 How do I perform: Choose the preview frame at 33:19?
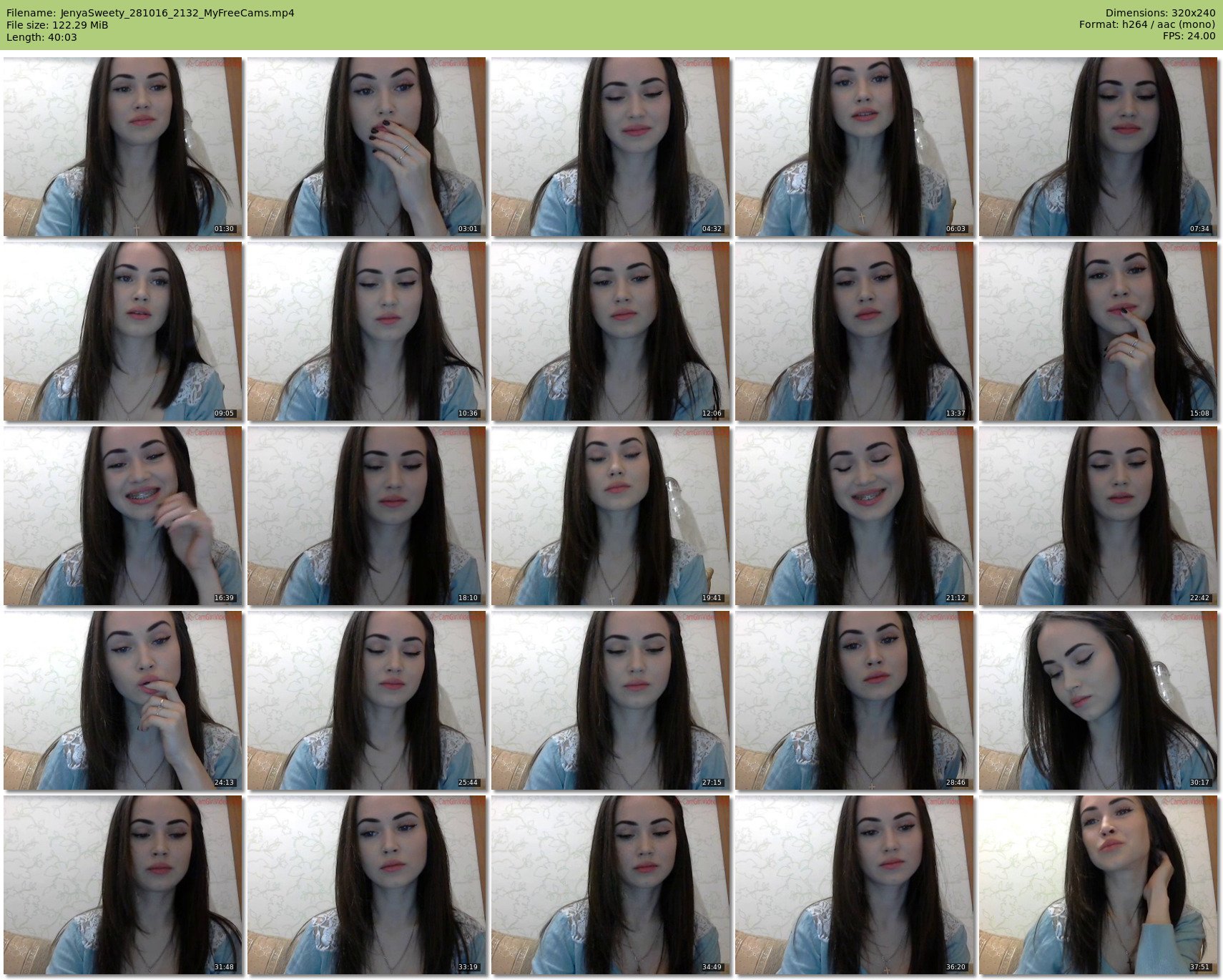point(366,885)
